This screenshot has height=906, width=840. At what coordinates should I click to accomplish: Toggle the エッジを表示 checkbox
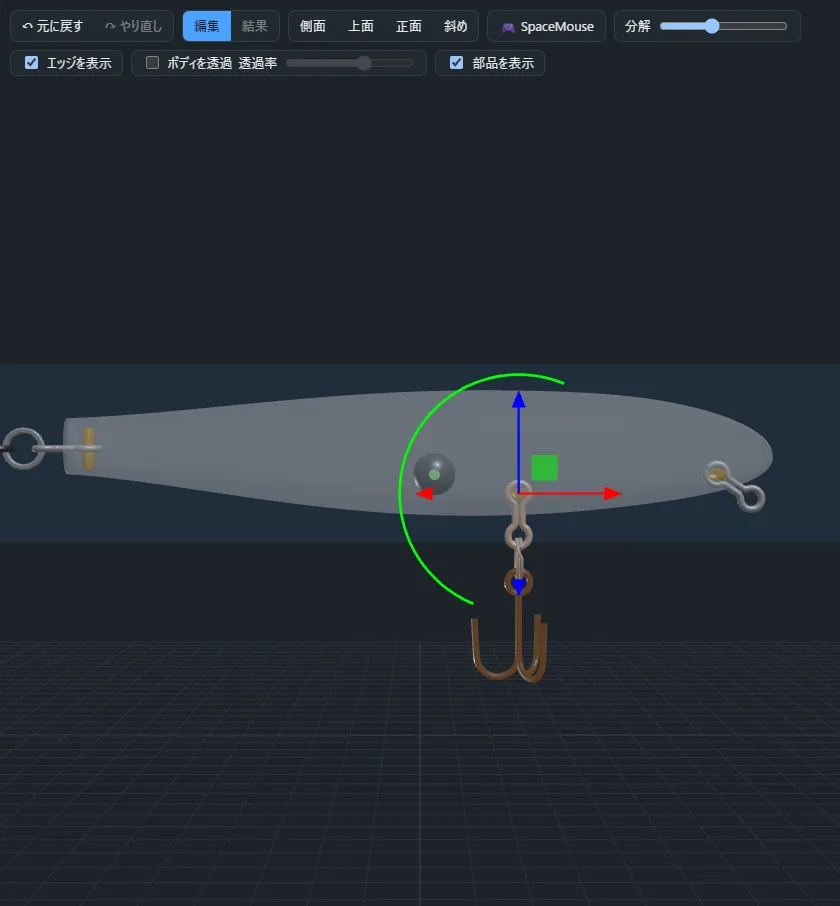coord(32,62)
